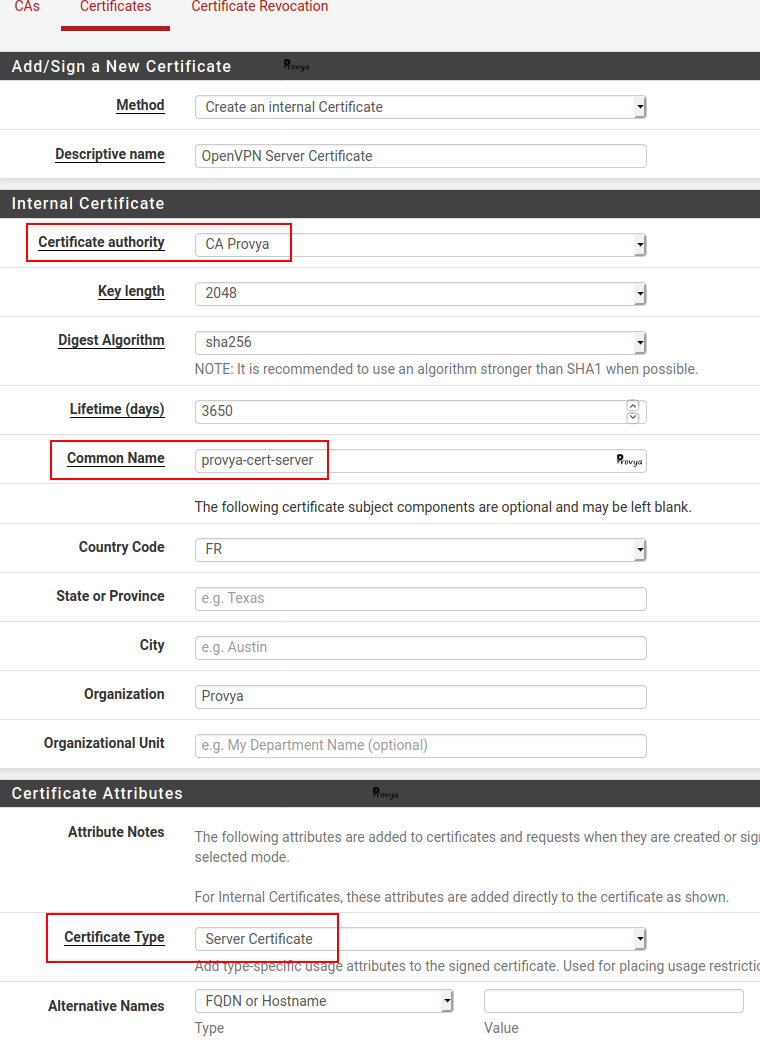Screen dimensions: 760x1040
Task: Expand the Certificate Type dropdown
Action: (420, 939)
